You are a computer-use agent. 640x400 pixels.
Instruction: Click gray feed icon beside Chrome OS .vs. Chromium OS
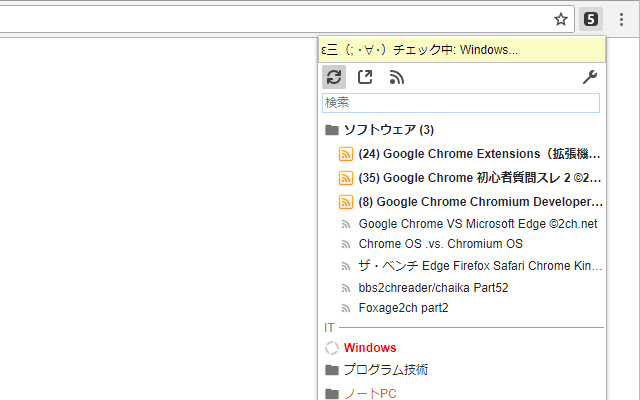(346, 244)
